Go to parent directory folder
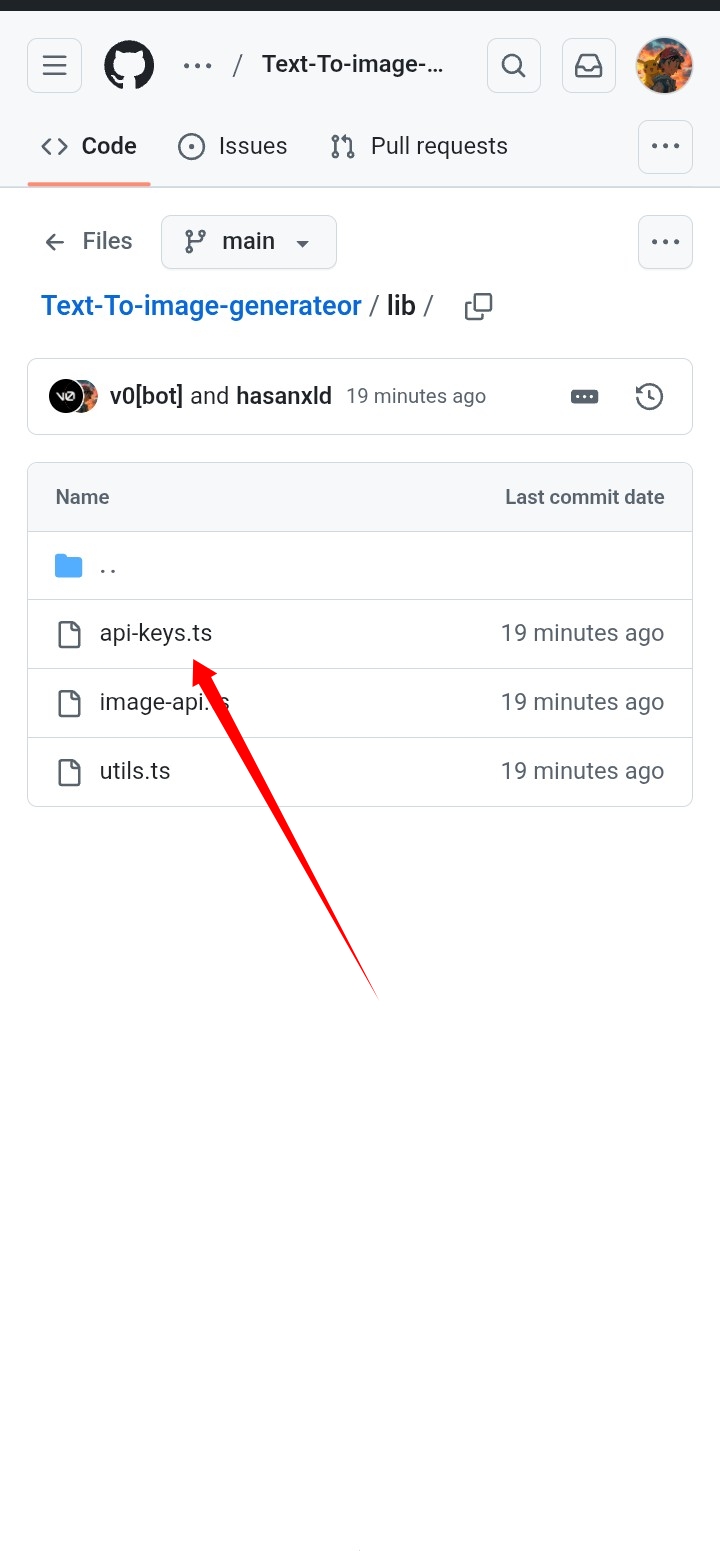The width and height of the screenshot is (720, 1551). [x=107, y=566]
